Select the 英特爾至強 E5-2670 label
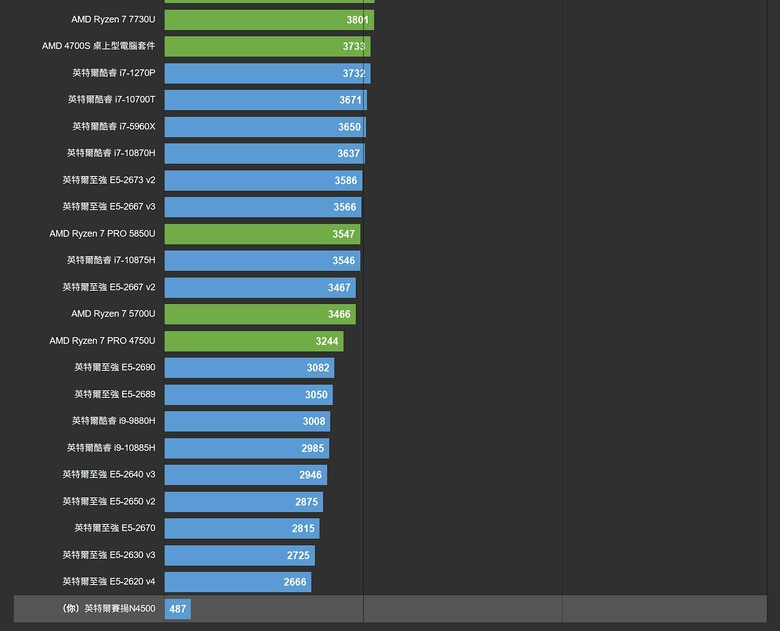The image size is (780, 631). point(115,527)
